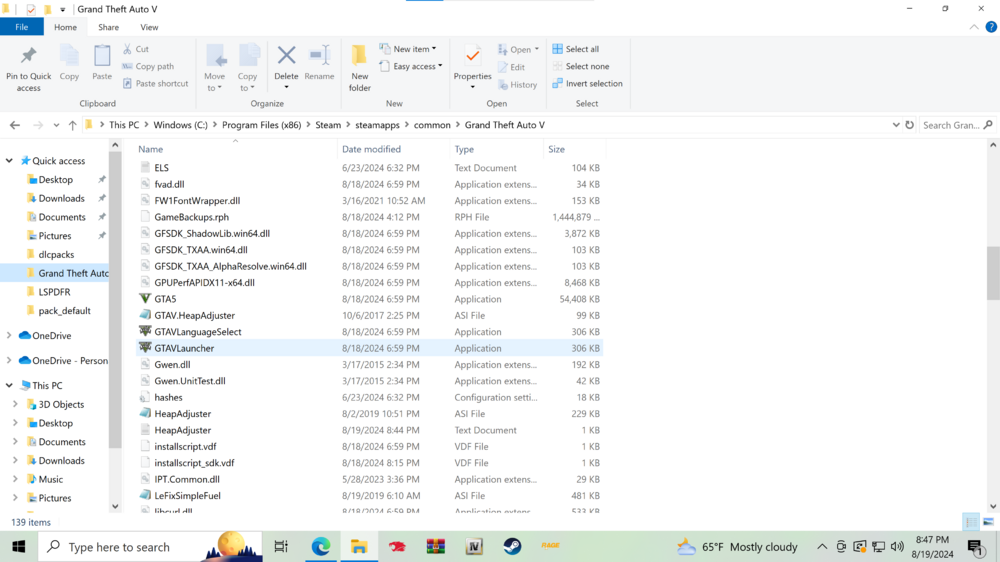Sort by the Size column header
1000x562 pixels.
pyautogui.click(x=556, y=149)
